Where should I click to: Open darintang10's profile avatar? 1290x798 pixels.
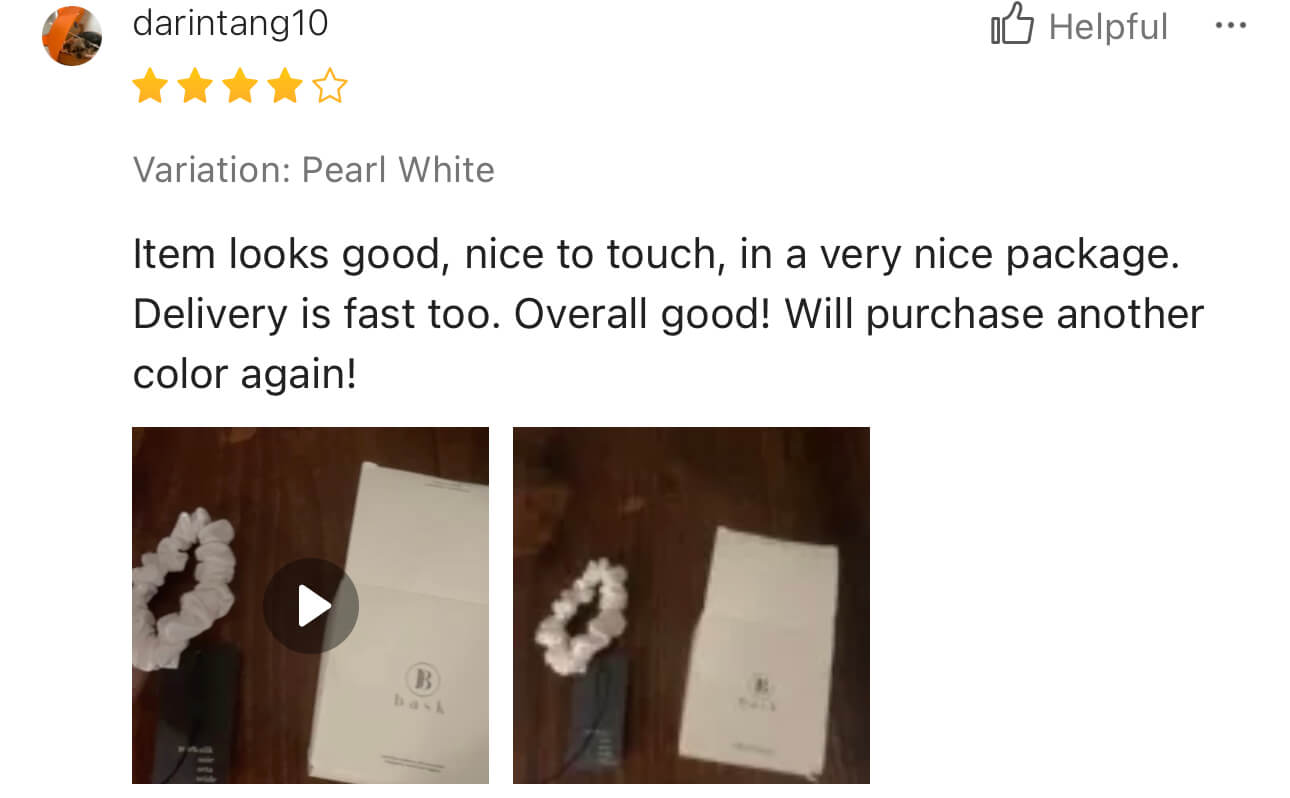point(71,36)
